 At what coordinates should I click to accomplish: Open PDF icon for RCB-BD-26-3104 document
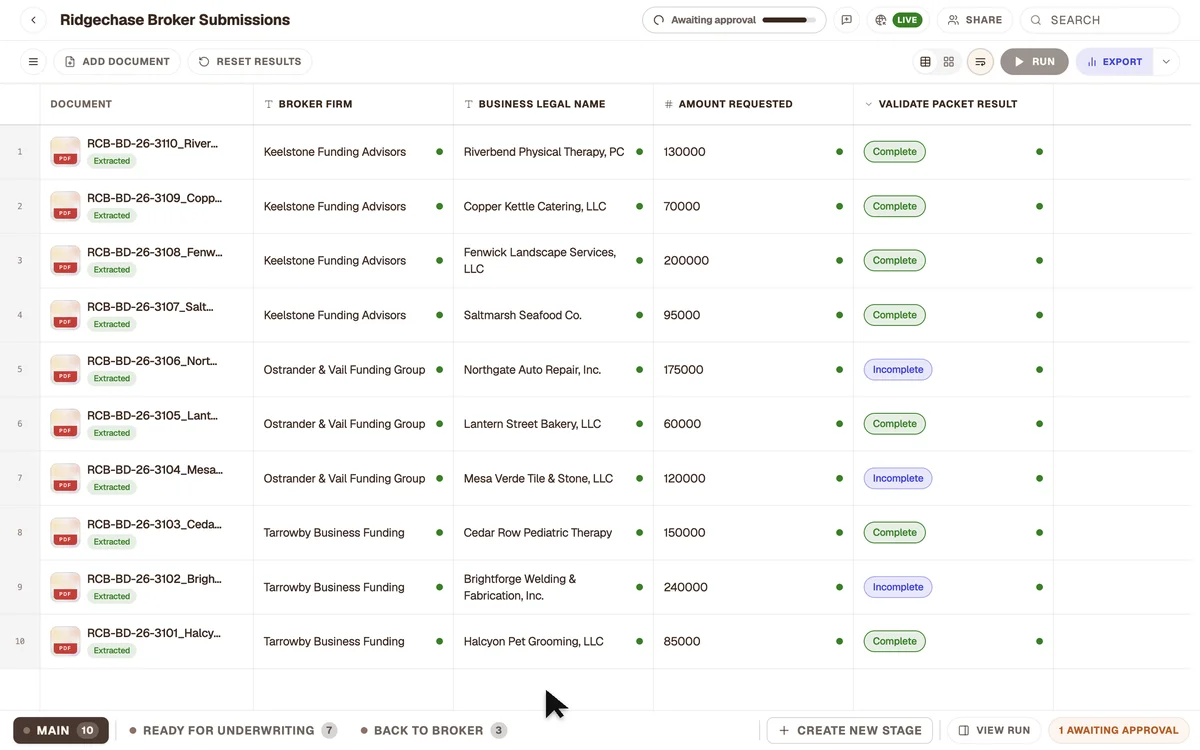65,478
